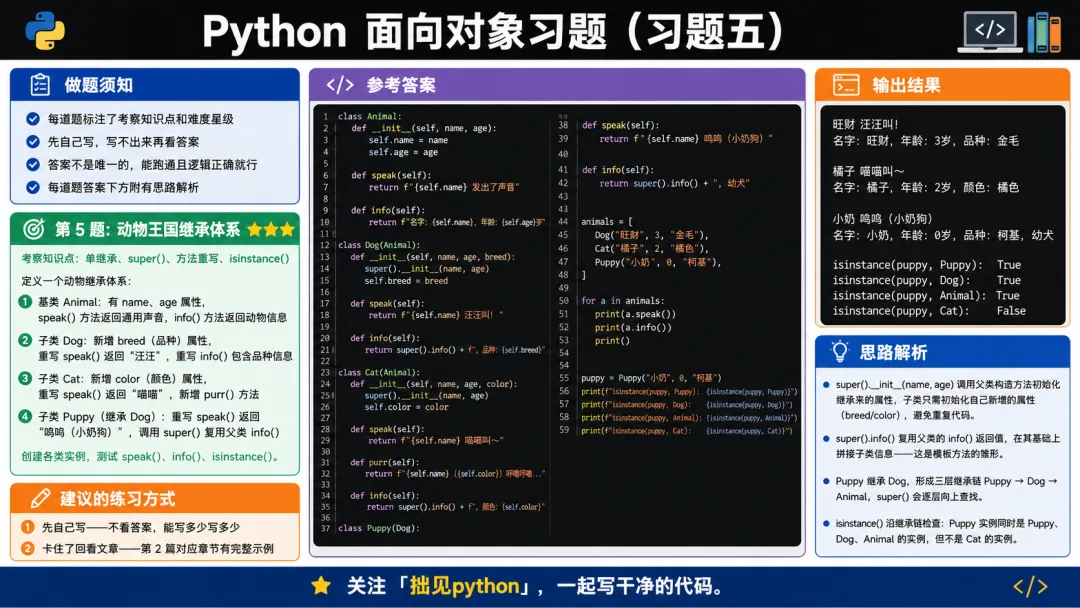The height and width of the screenshot is (608, 1080).
Task: Click the 建议的练习方式 header
Action: pyautogui.click(x=155, y=498)
